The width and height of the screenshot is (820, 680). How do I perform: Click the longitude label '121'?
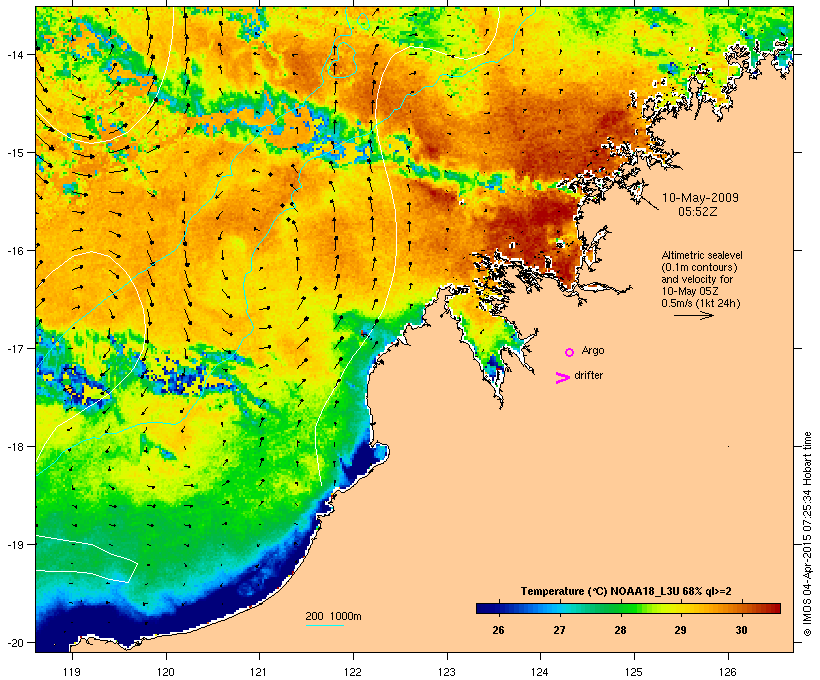pos(259,672)
